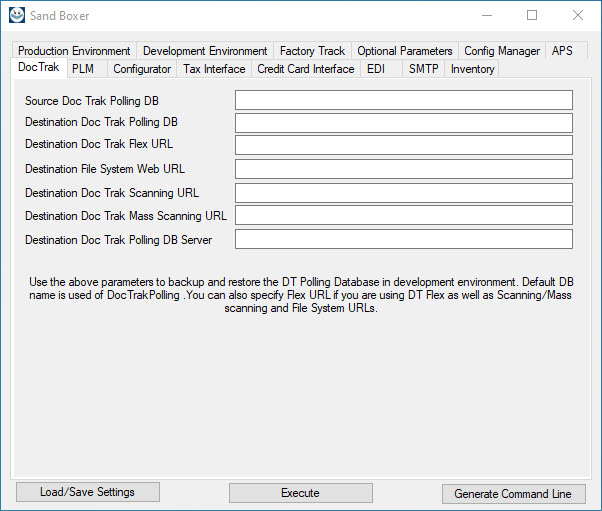Image resolution: width=602 pixels, height=511 pixels.
Task: Switch to the Production Environment tab
Action: coord(74,51)
